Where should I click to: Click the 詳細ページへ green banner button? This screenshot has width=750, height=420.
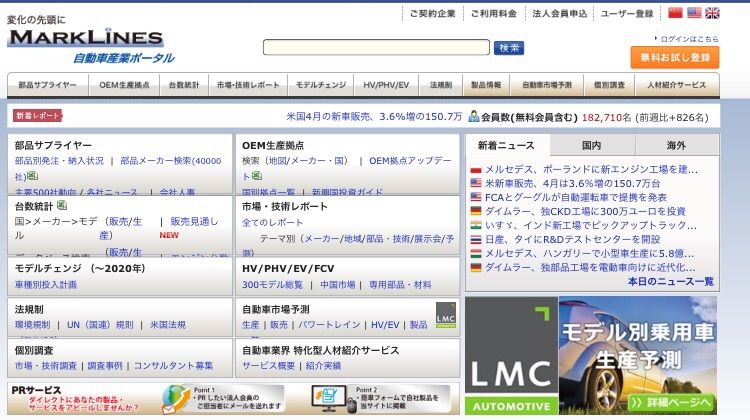[672, 402]
